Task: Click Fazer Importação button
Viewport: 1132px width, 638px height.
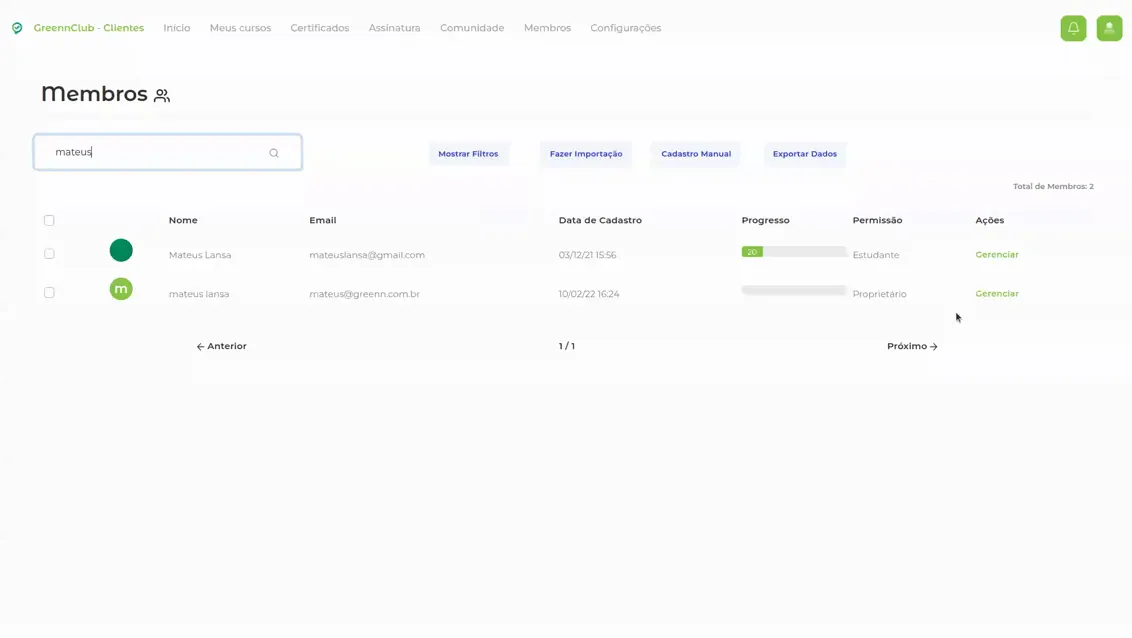Action: coord(586,154)
